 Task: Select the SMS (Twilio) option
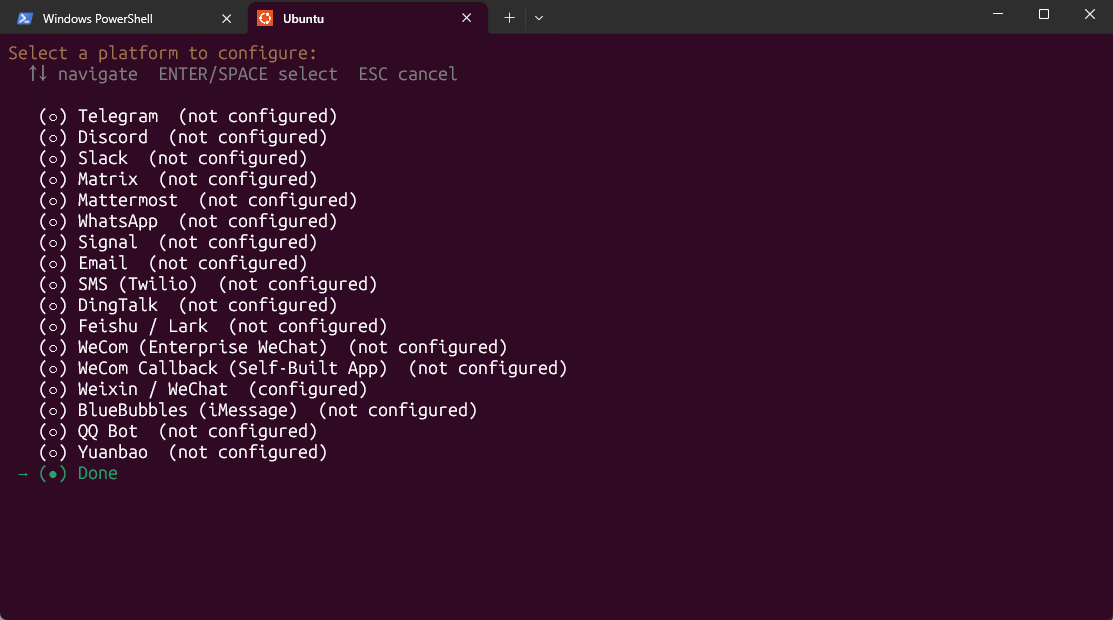tap(137, 284)
